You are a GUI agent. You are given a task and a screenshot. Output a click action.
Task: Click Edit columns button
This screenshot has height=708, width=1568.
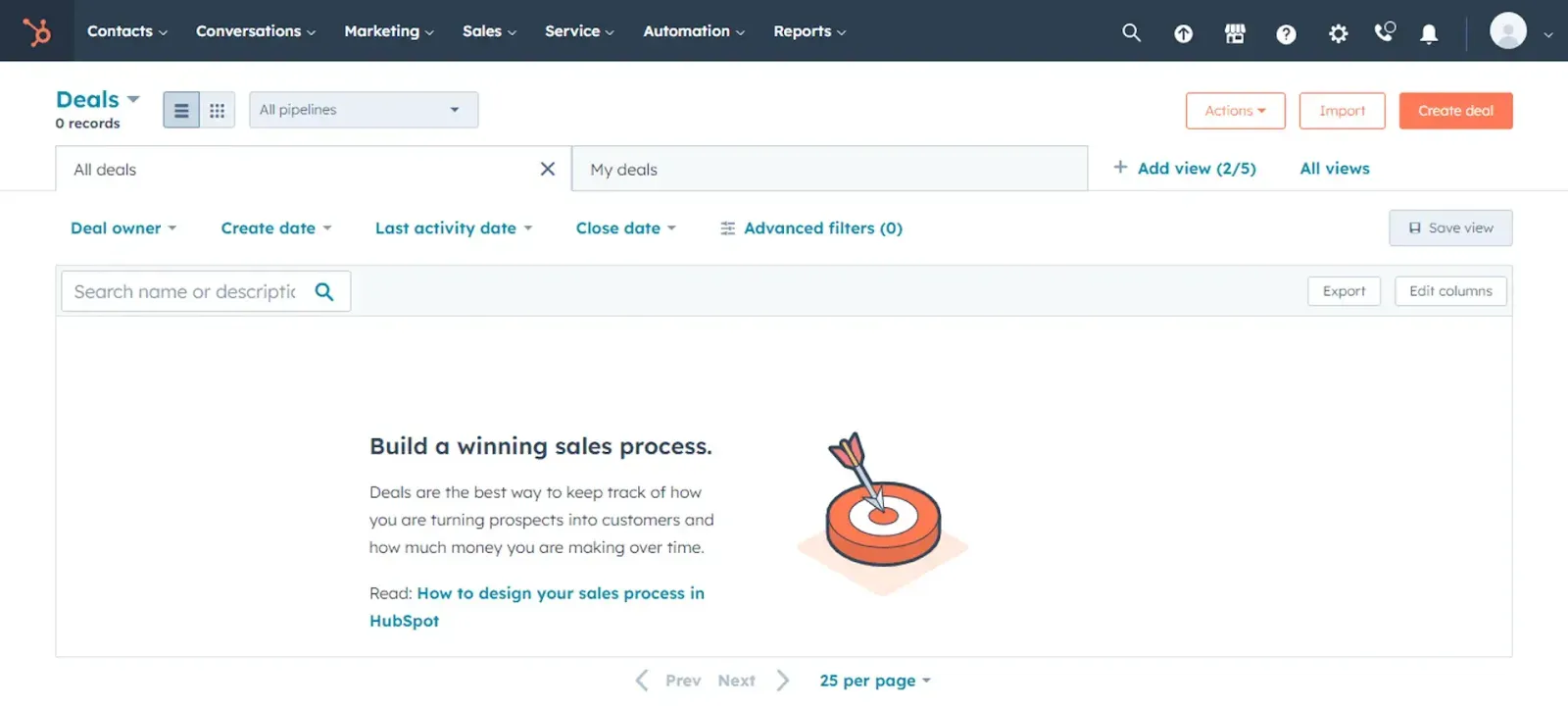1450,291
